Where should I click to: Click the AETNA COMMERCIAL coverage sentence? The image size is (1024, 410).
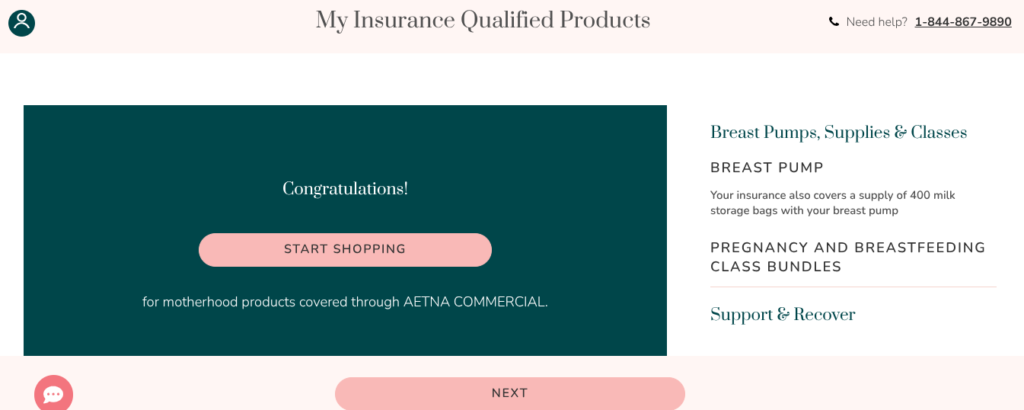click(x=345, y=302)
